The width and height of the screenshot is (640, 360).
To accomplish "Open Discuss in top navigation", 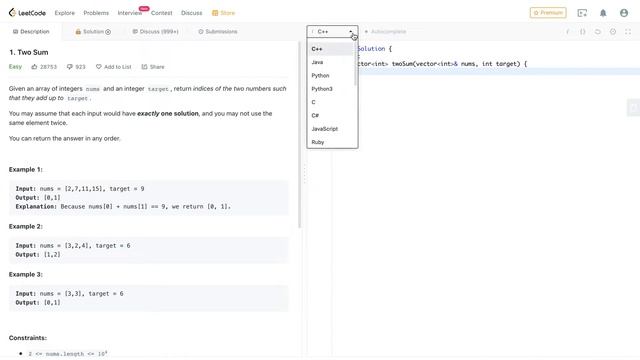I will pos(191,13).
